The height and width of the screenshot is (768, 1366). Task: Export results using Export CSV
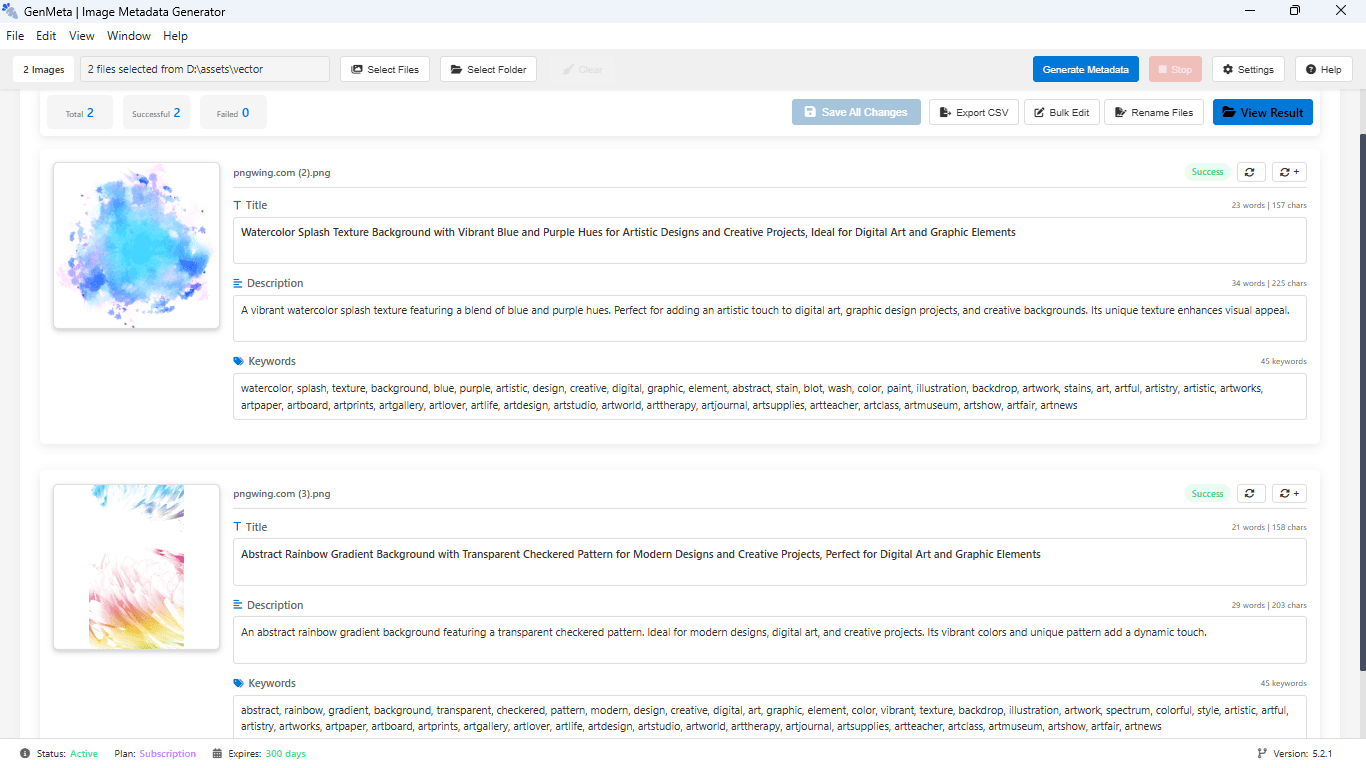coord(973,112)
